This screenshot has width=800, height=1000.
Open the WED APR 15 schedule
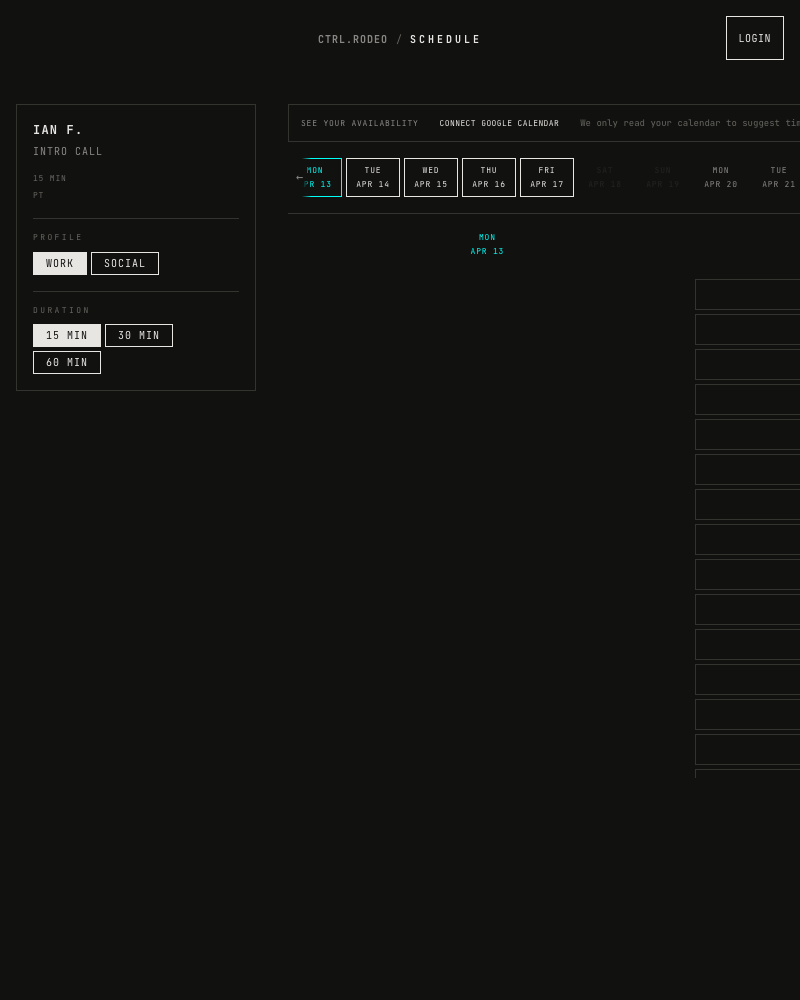coord(430,177)
